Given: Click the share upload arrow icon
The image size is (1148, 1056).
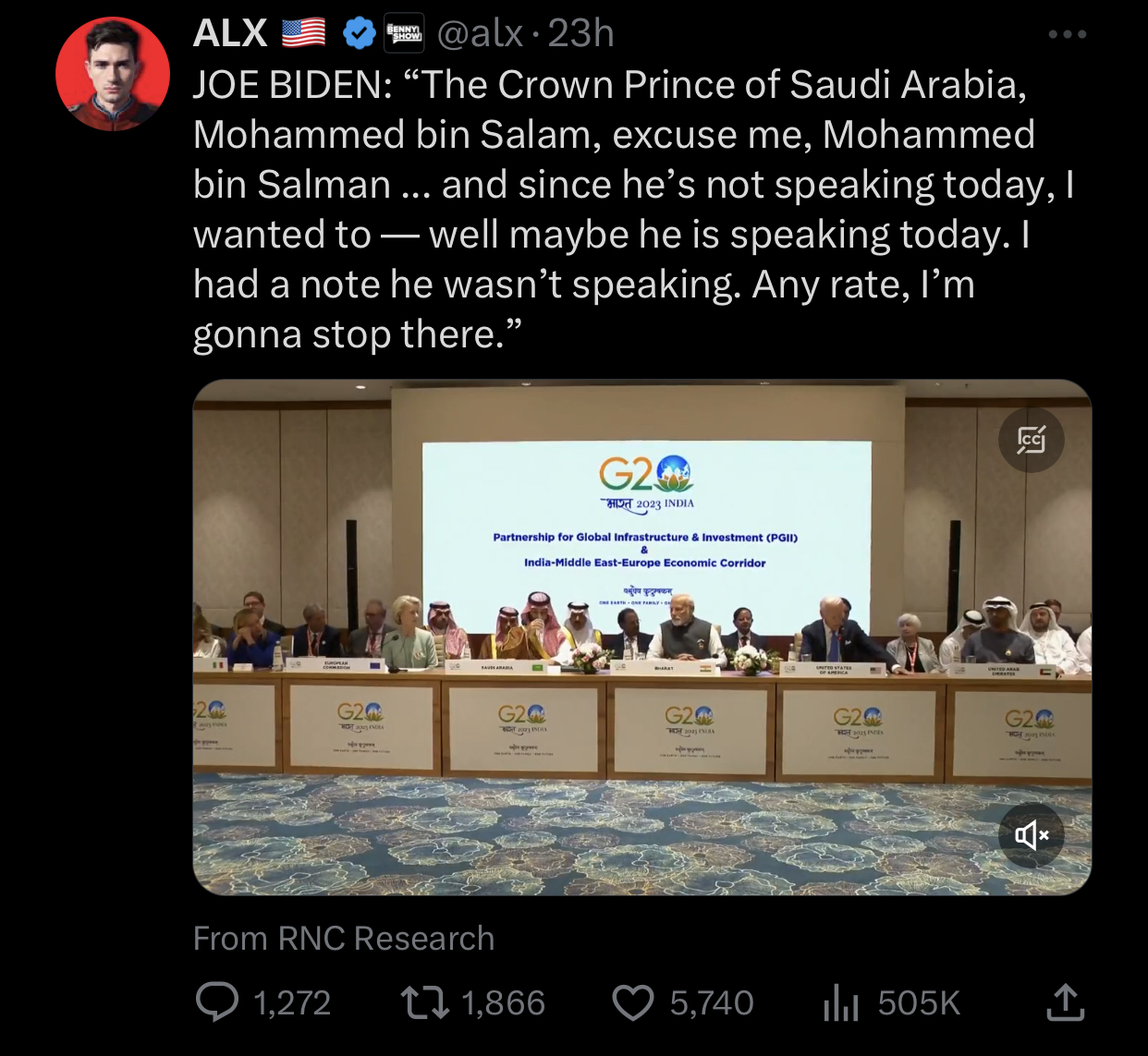Looking at the screenshot, I should click(x=1065, y=1002).
